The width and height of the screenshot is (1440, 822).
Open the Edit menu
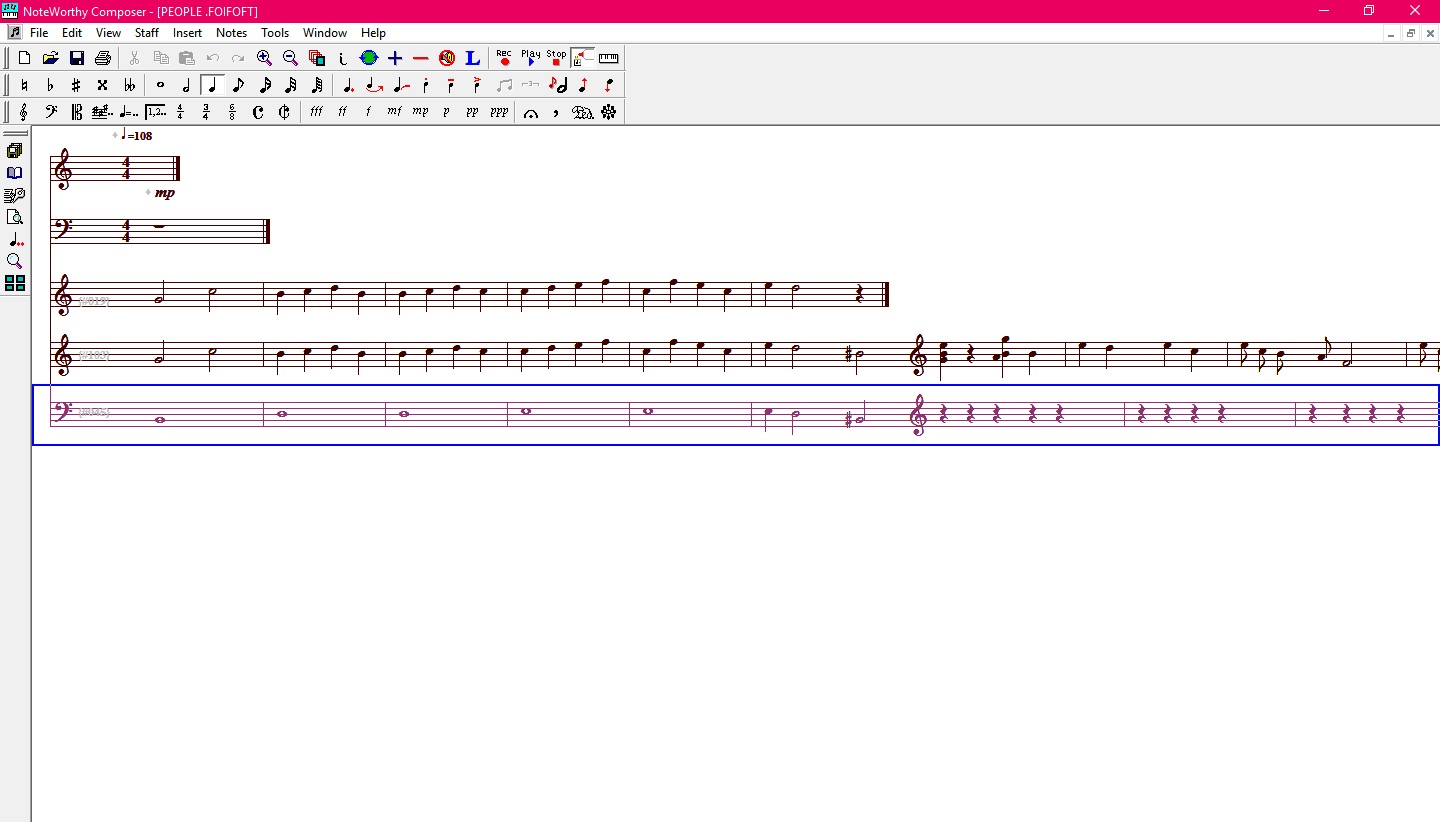coord(72,33)
